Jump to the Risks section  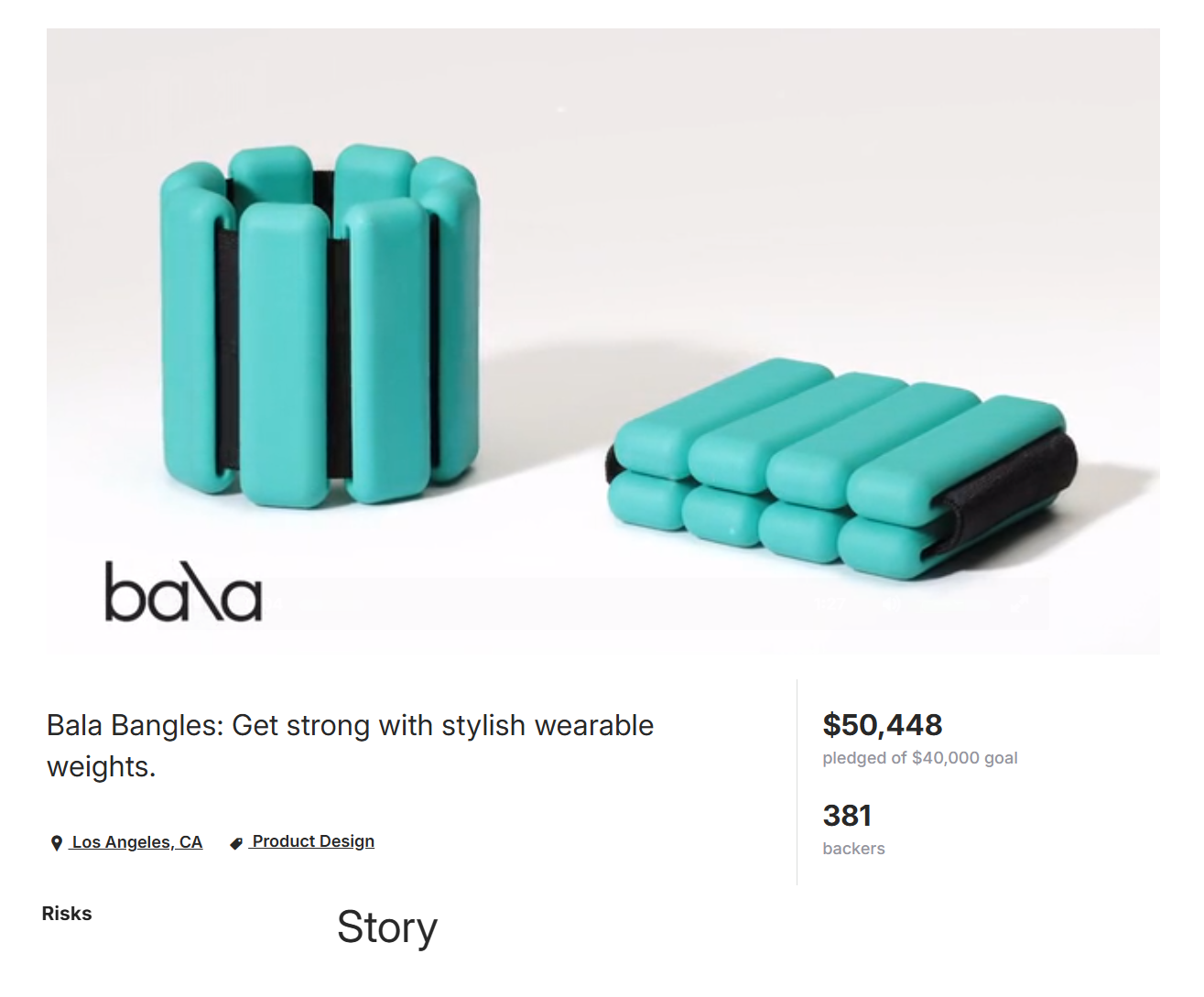click(67, 914)
